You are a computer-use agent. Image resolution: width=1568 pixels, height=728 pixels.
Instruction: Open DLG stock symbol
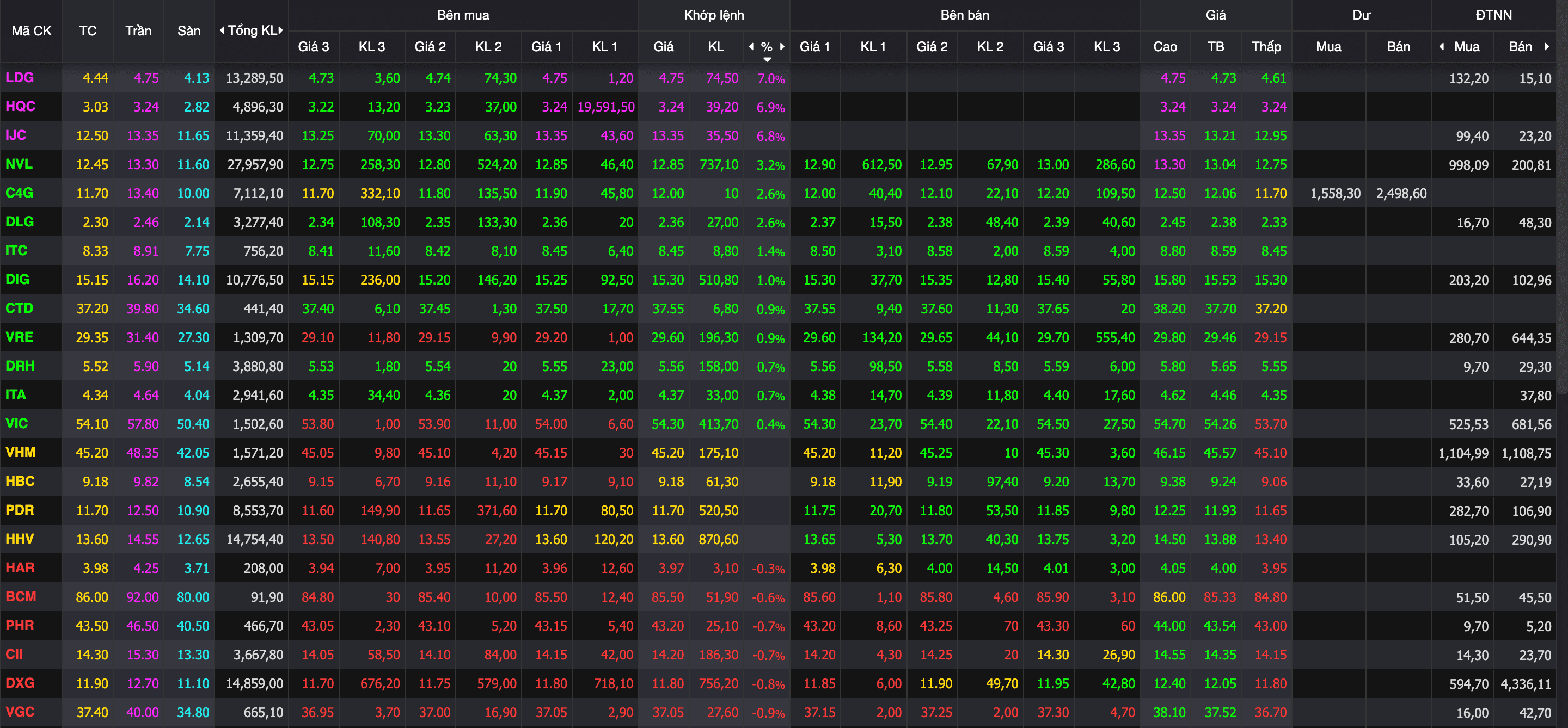click(x=20, y=221)
